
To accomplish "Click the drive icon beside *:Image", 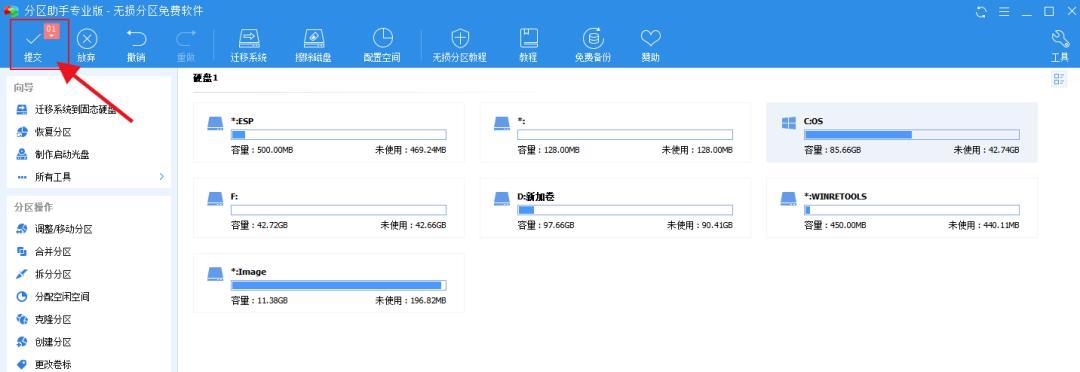I will [216, 274].
